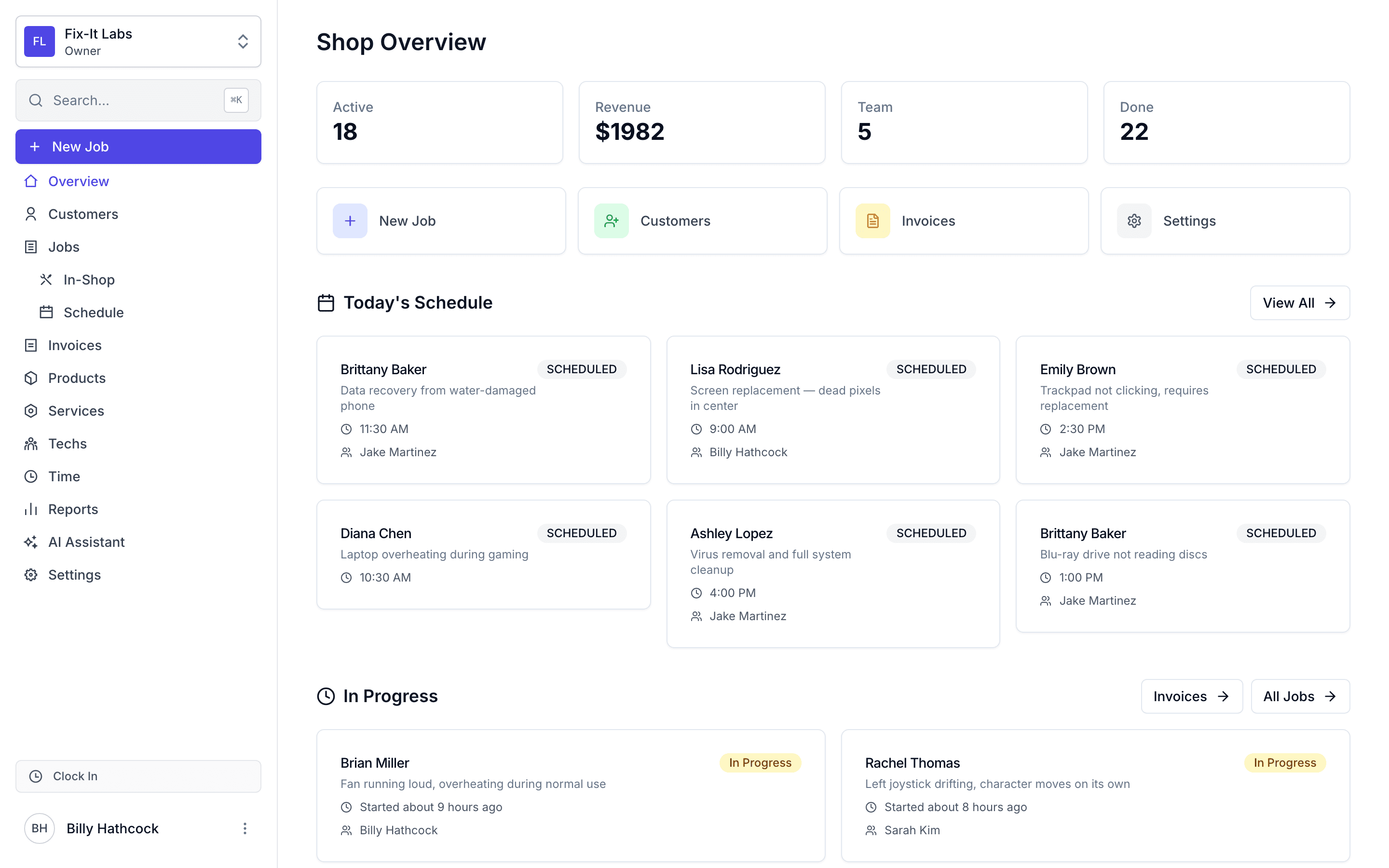Select the In-Shop wrench icon in sidebar

(x=47, y=280)
